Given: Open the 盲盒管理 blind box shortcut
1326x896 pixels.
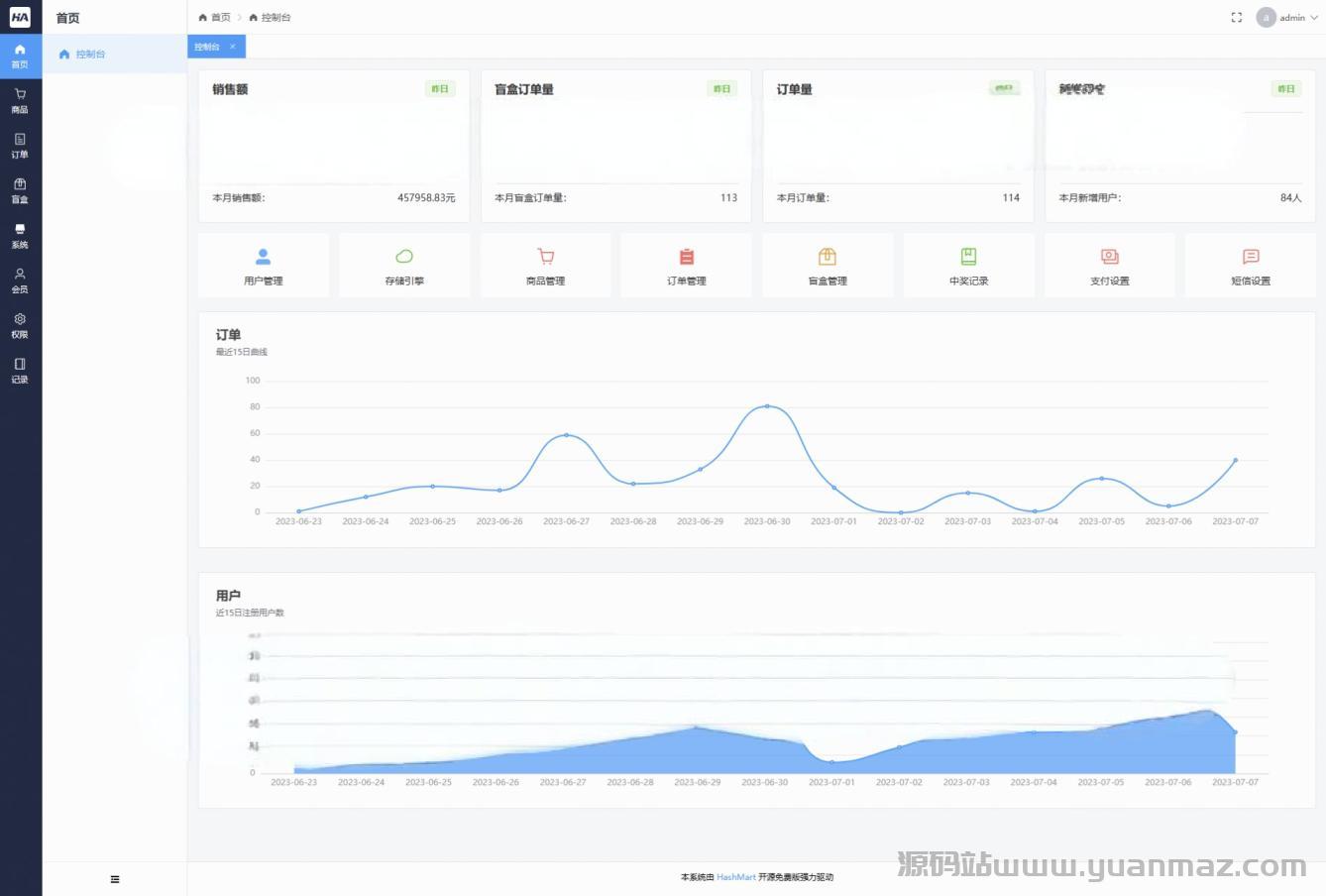Looking at the screenshot, I should 828,266.
